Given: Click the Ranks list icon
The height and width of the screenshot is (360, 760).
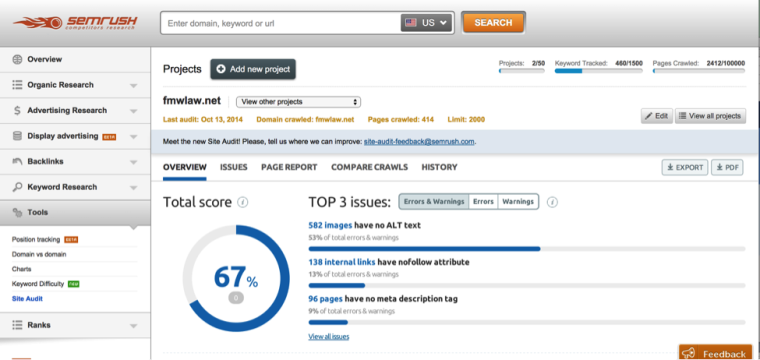Looking at the screenshot, I should (17, 325).
